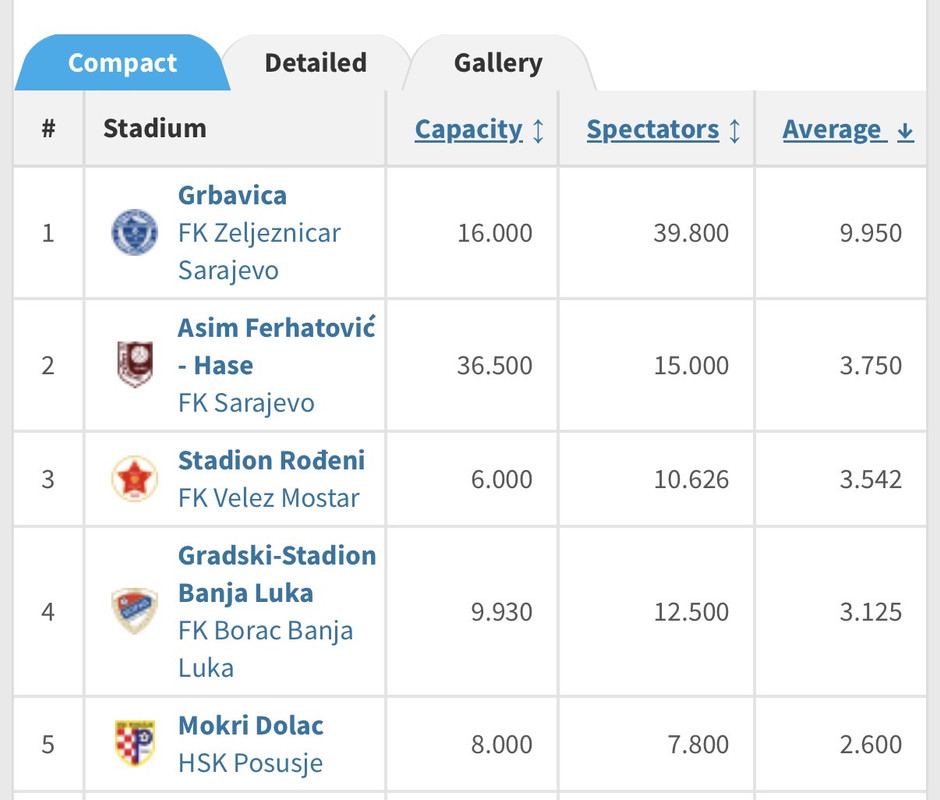This screenshot has height=800, width=940.
Task: Open the Gradski-Stadion Banja Luka link
Action: [277, 574]
